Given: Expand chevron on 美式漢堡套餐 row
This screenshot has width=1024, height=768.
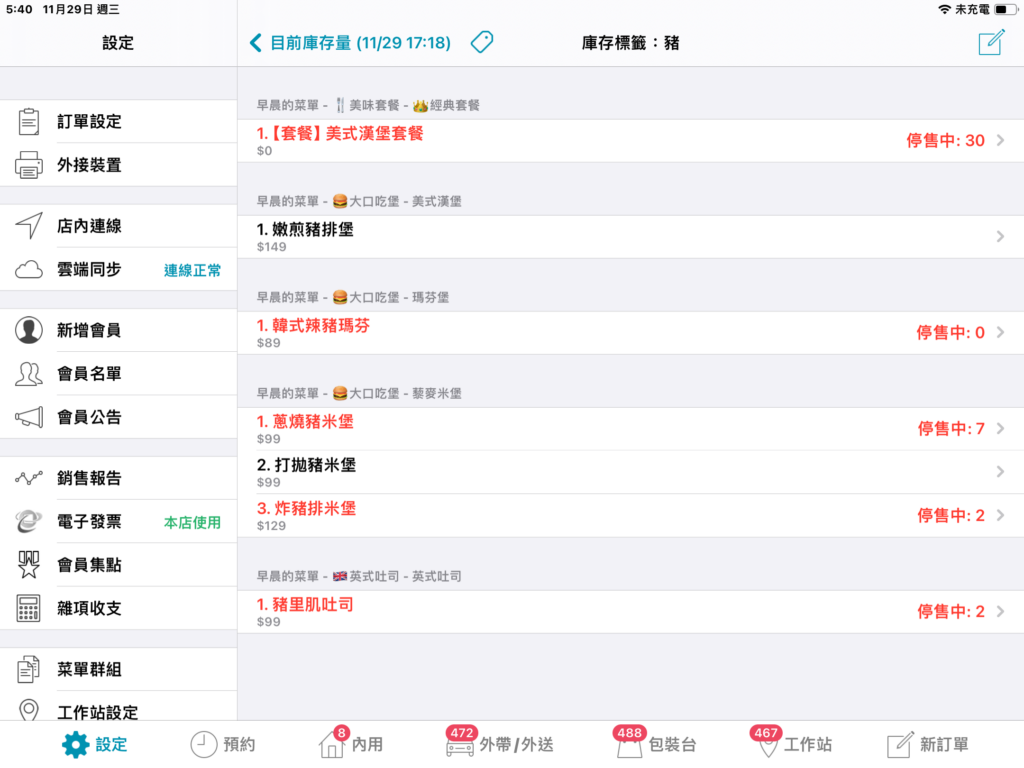Looking at the screenshot, I should (x=1000, y=140).
